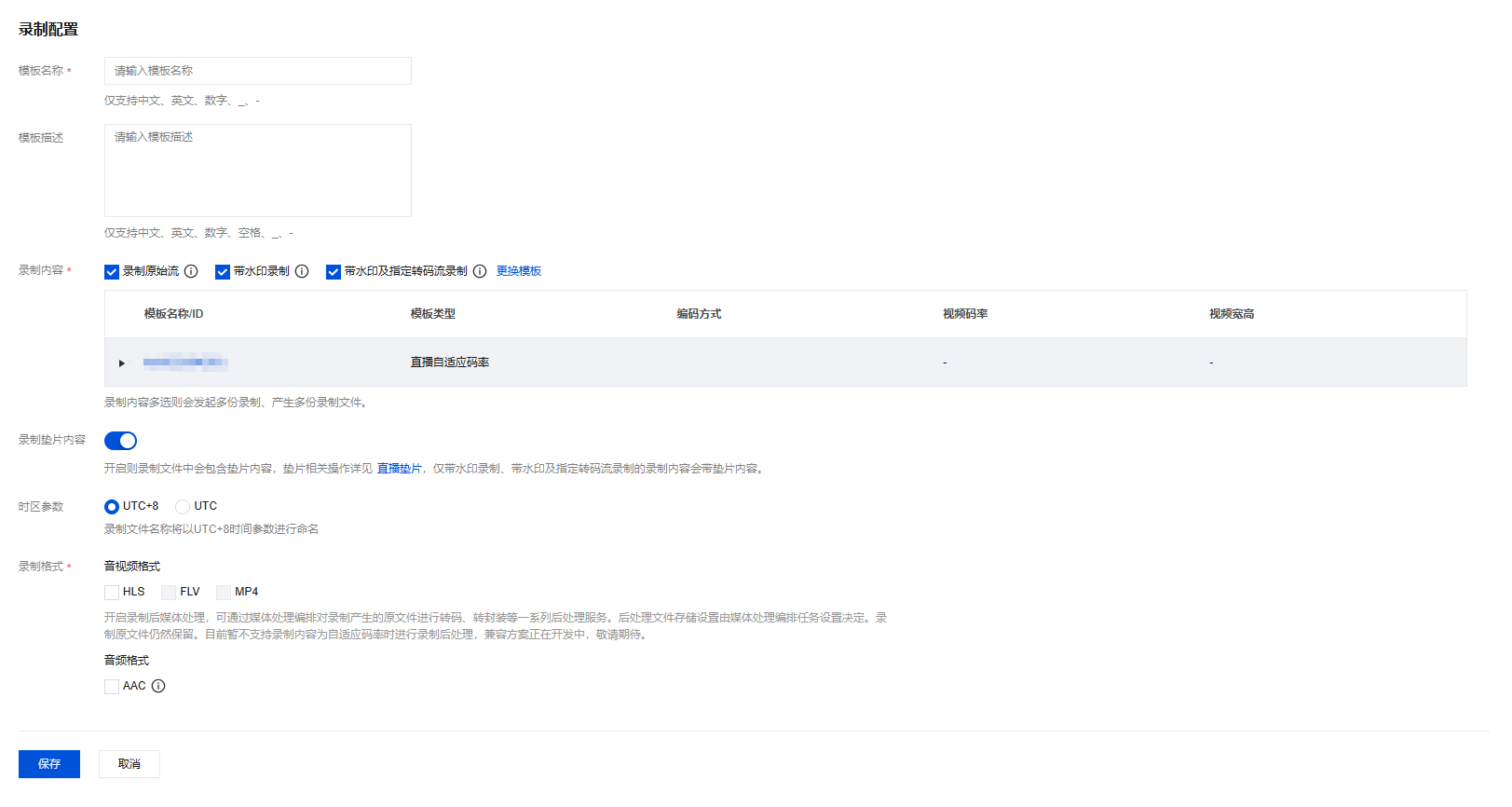Turn off the 录制垫片内容 switch
This screenshot has width=1512, height=807.
click(121, 441)
